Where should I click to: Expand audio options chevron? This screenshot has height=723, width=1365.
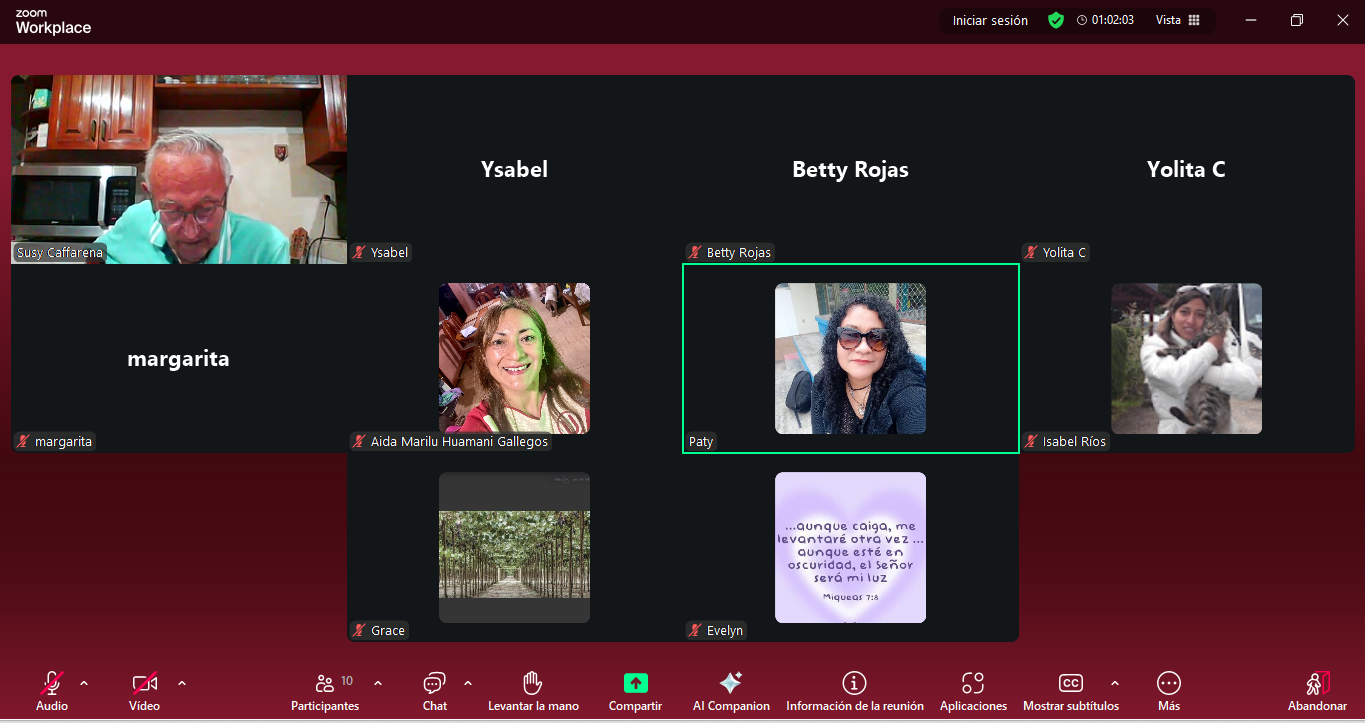click(84, 683)
